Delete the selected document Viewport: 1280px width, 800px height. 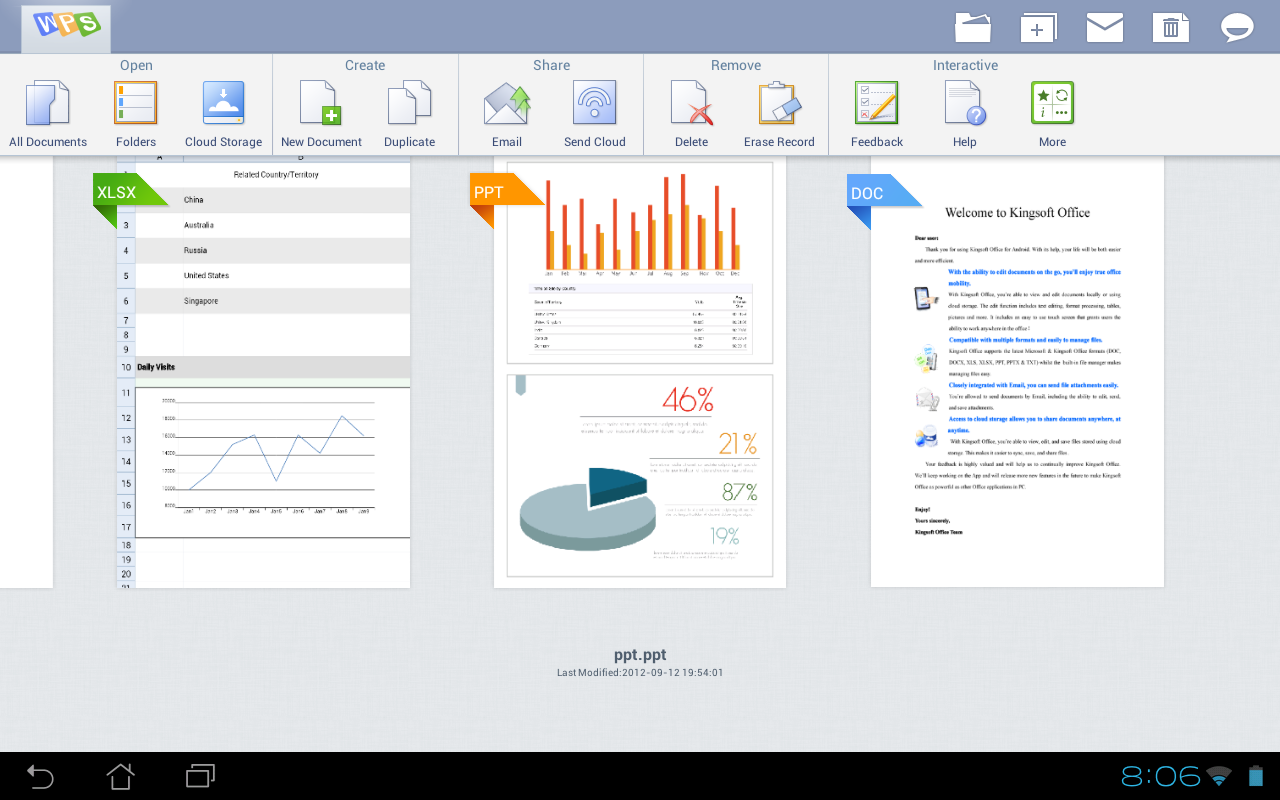coord(691,114)
